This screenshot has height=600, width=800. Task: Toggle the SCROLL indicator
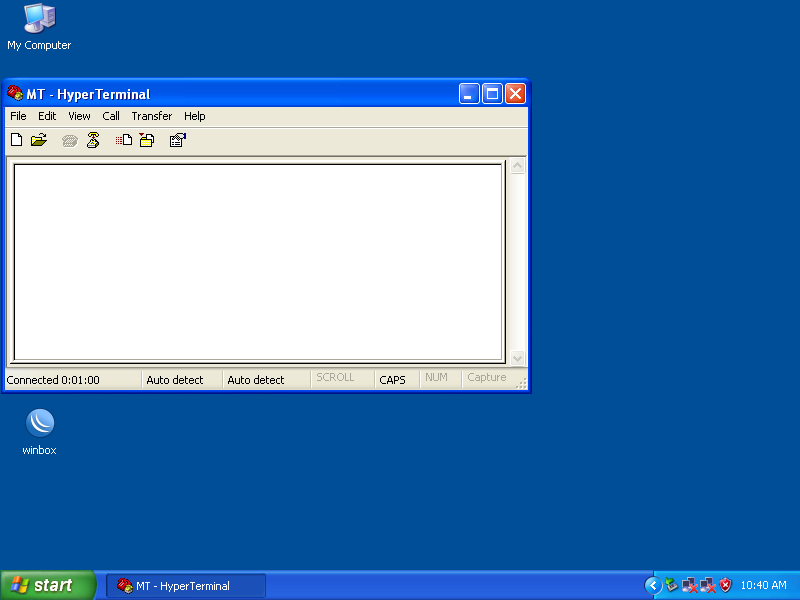click(339, 379)
